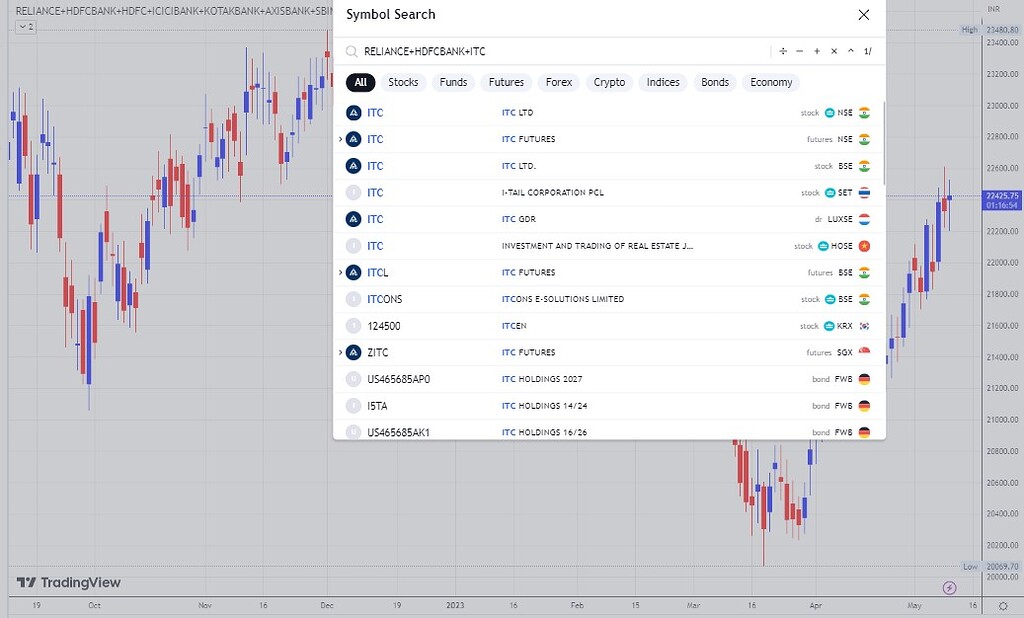This screenshot has height=618, width=1024.
Task: Expand the ITCL futures BSE row
Action: (x=340, y=272)
